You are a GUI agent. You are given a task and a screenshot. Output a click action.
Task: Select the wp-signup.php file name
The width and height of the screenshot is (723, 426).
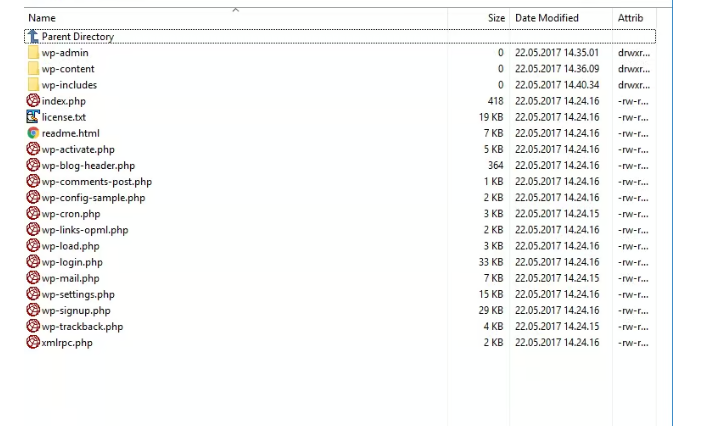tap(76, 311)
